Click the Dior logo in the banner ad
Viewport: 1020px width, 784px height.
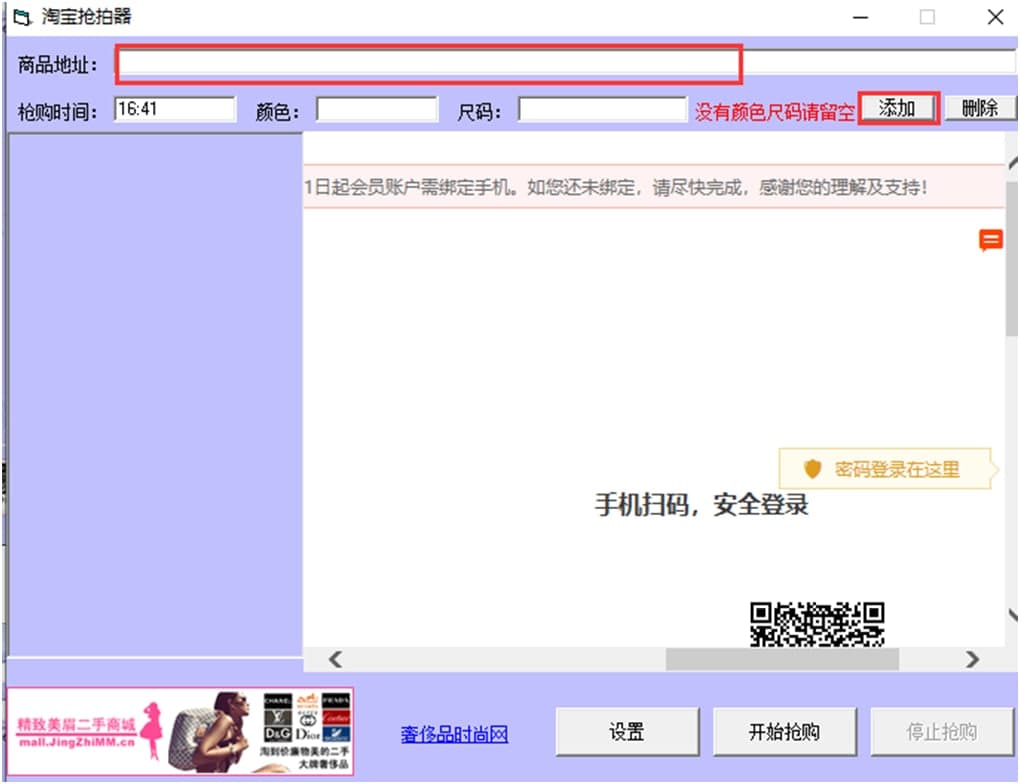point(307,734)
